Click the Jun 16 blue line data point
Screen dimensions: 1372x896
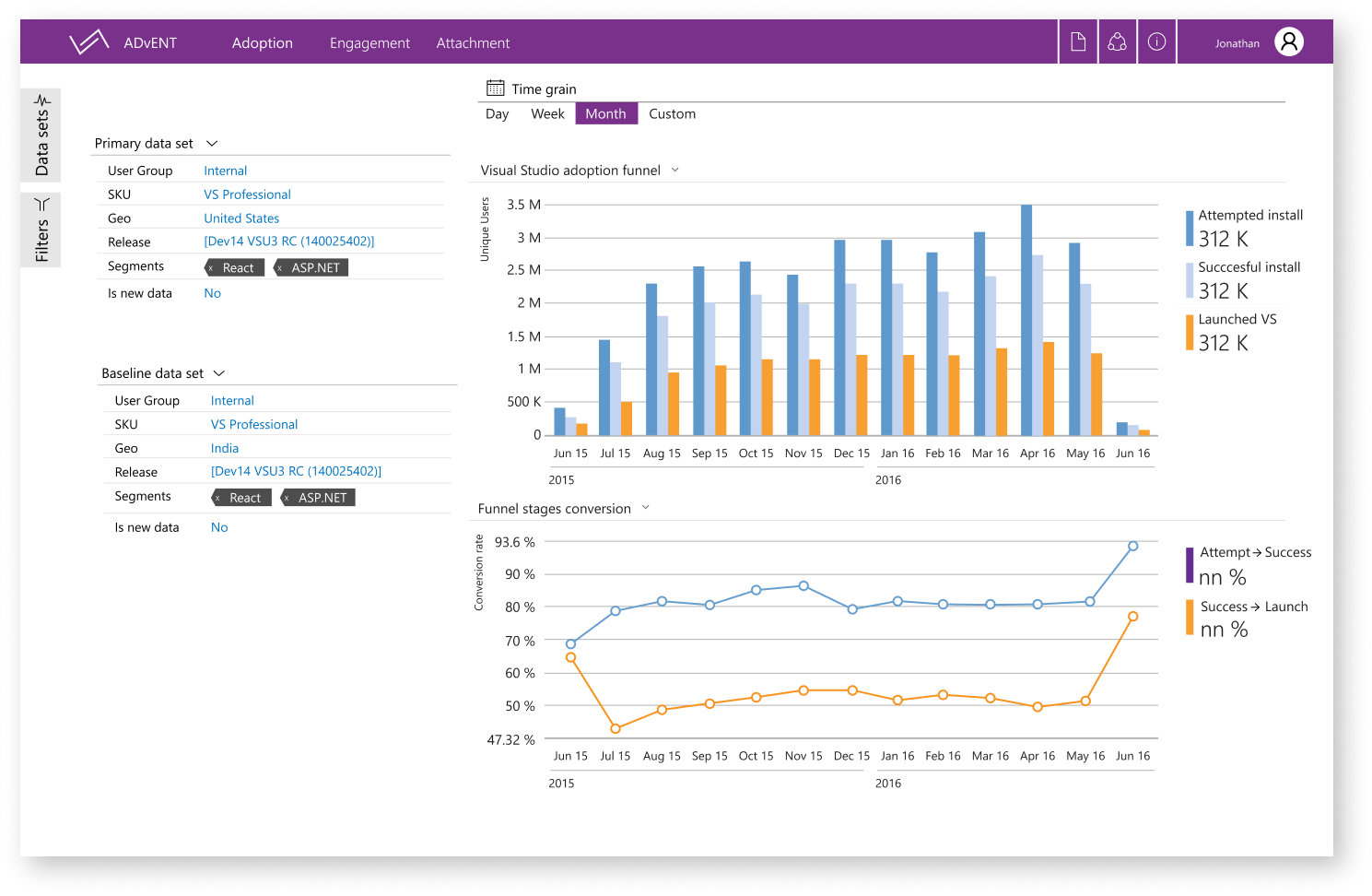(1132, 547)
